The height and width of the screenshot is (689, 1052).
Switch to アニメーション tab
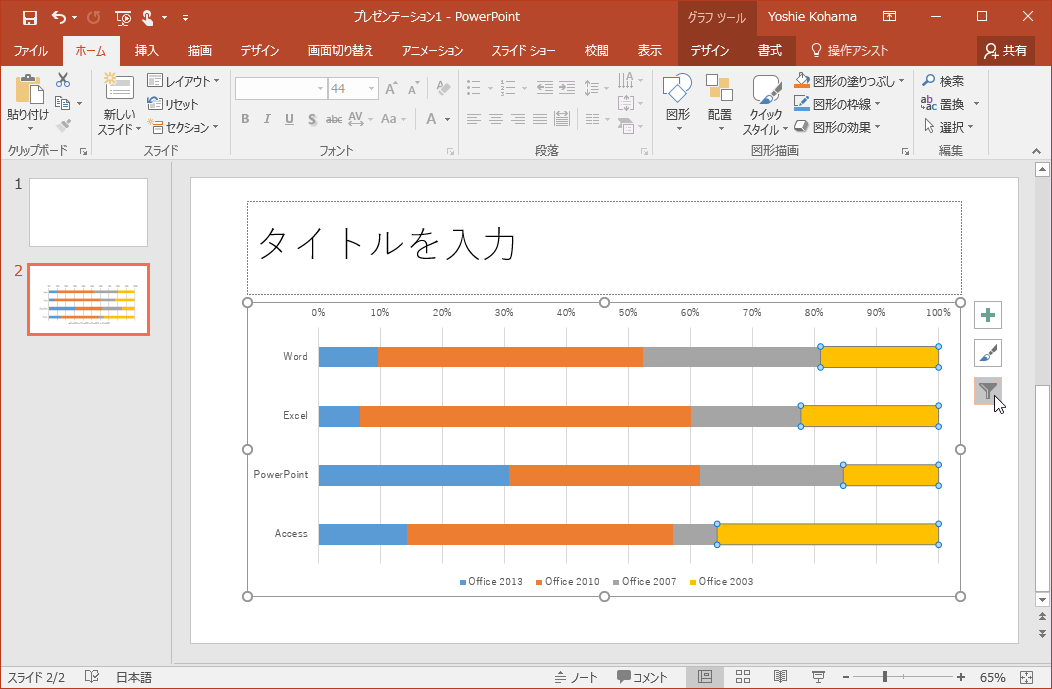tap(432, 50)
